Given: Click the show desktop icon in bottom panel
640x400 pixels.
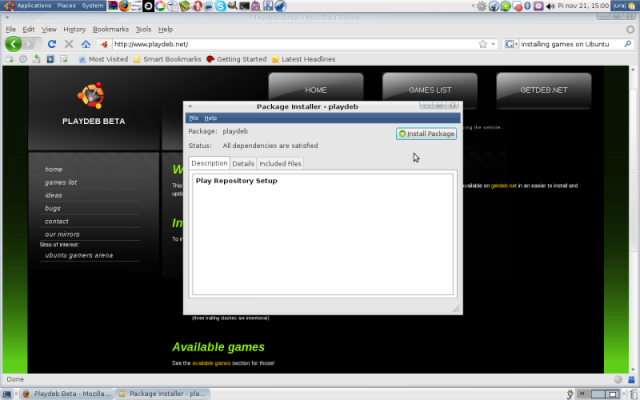Looking at the screenshot, I should click(7, 394).
